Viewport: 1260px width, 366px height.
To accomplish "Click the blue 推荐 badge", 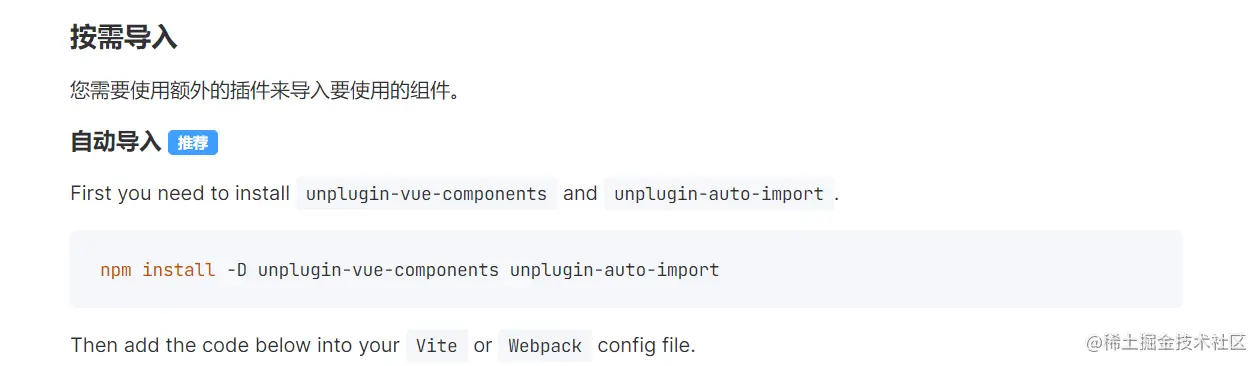I will 193,143.
